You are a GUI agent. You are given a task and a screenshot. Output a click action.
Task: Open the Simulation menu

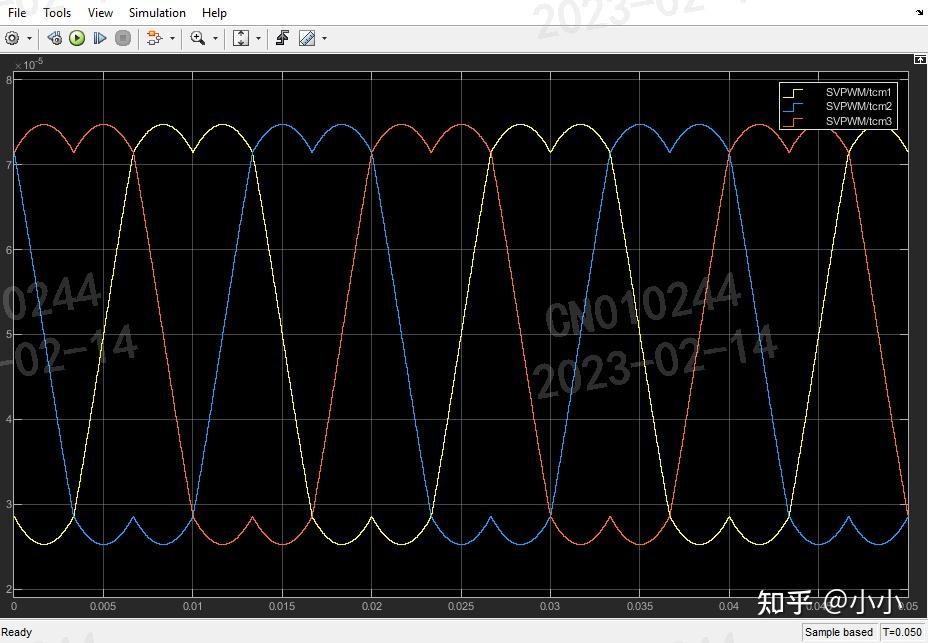click(x=157, y=12)
